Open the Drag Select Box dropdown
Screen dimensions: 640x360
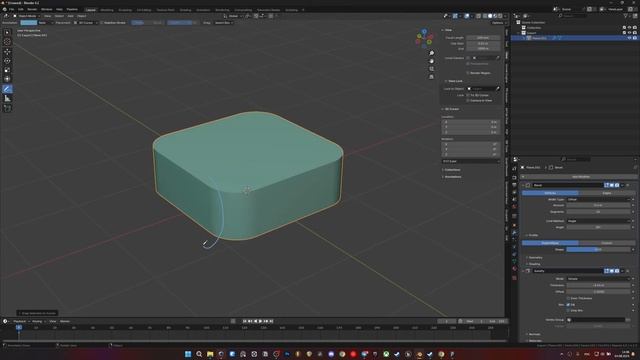click(x=224, y=23)
